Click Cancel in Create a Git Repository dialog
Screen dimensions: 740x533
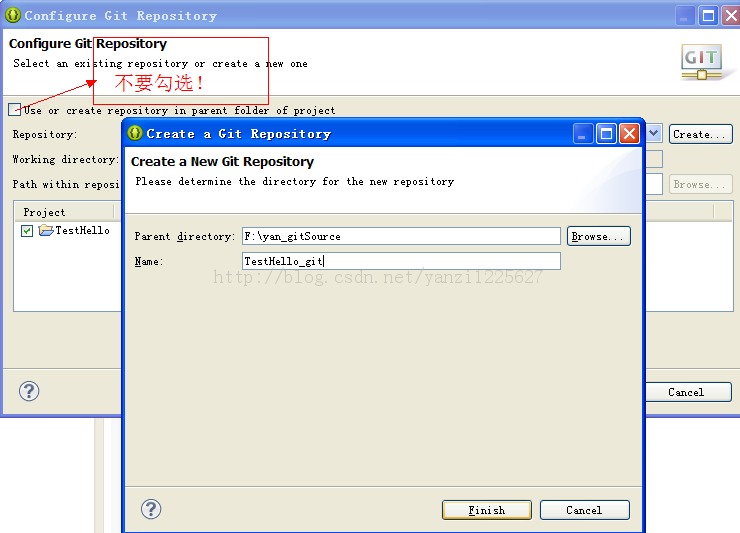[584, 510]
